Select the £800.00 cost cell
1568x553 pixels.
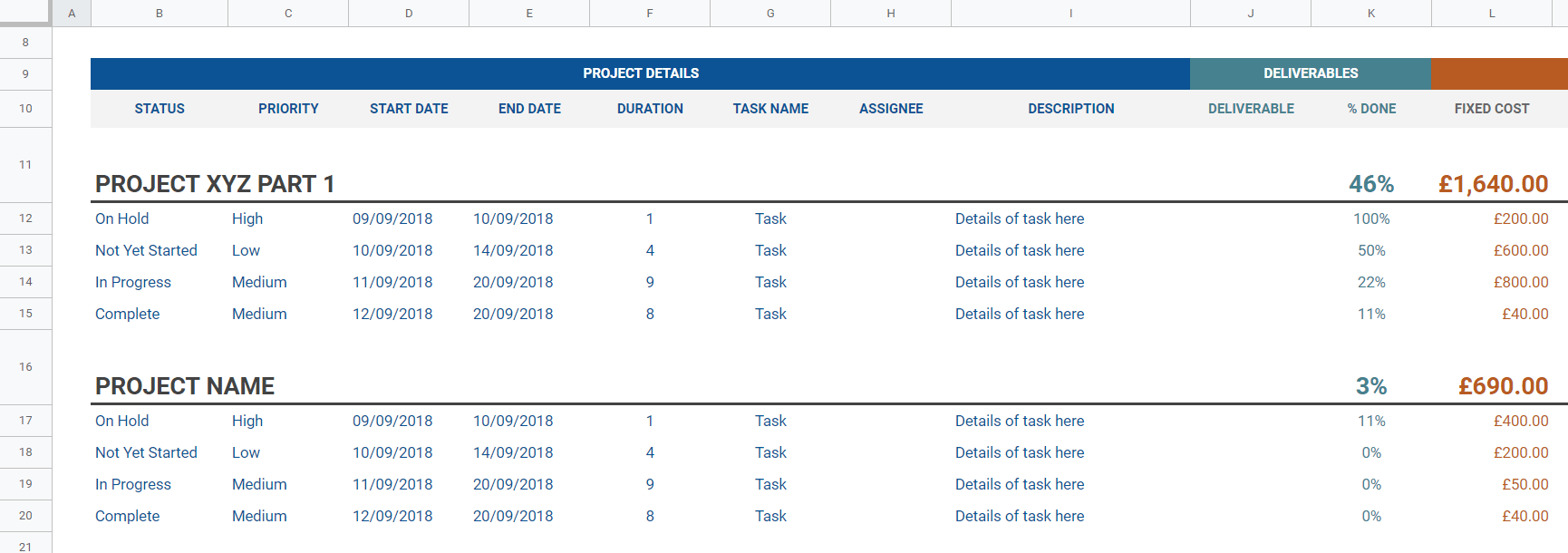tap(1492, 282)
